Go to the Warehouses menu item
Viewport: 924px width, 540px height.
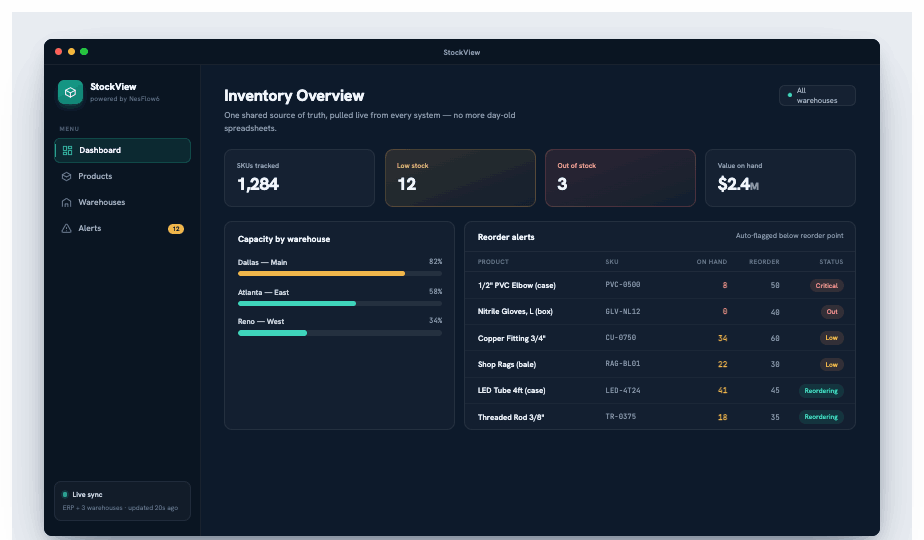pos(123,202)
